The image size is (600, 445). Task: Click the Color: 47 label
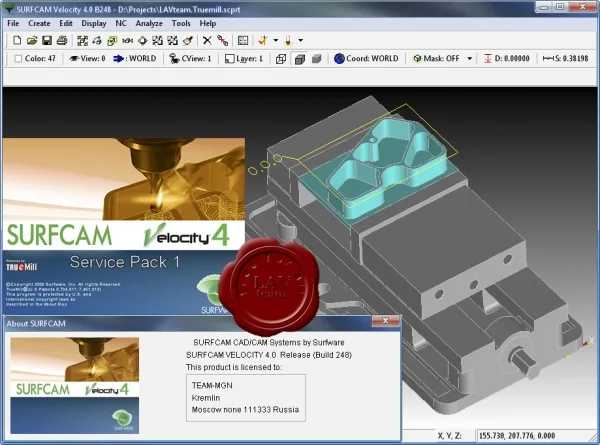[x=40, y=59]
